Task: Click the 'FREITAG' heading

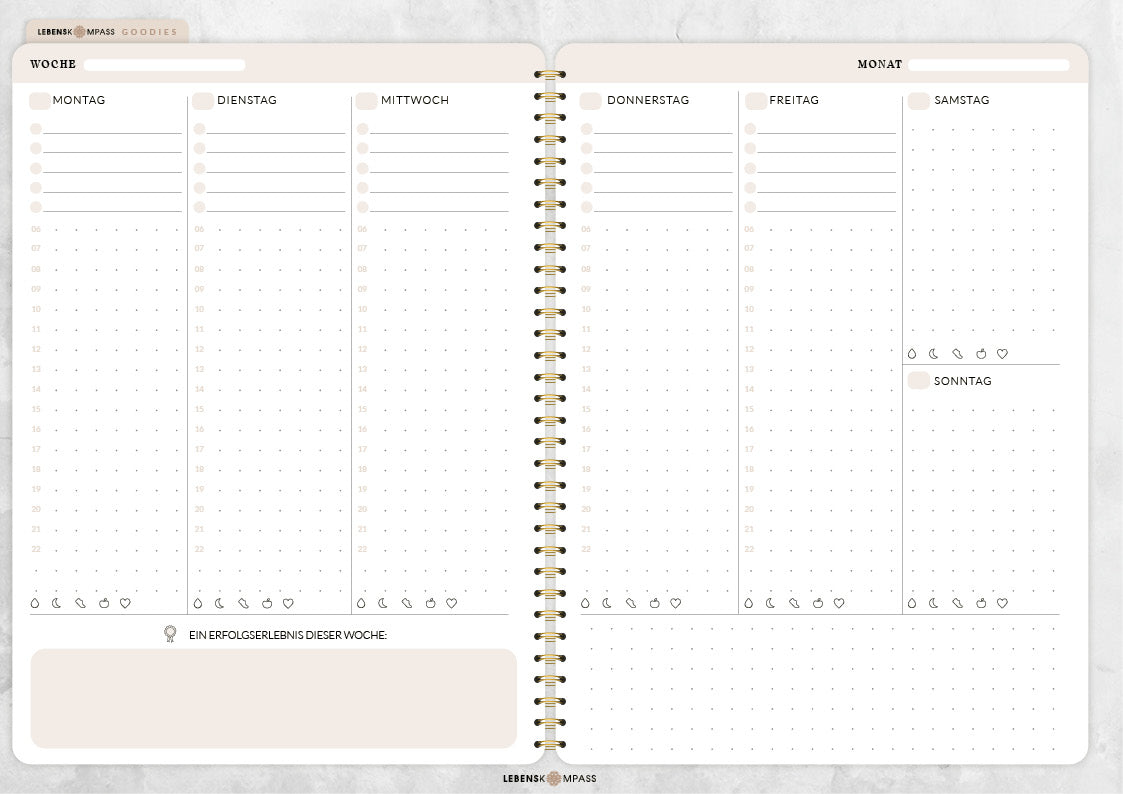Action: 794,100
